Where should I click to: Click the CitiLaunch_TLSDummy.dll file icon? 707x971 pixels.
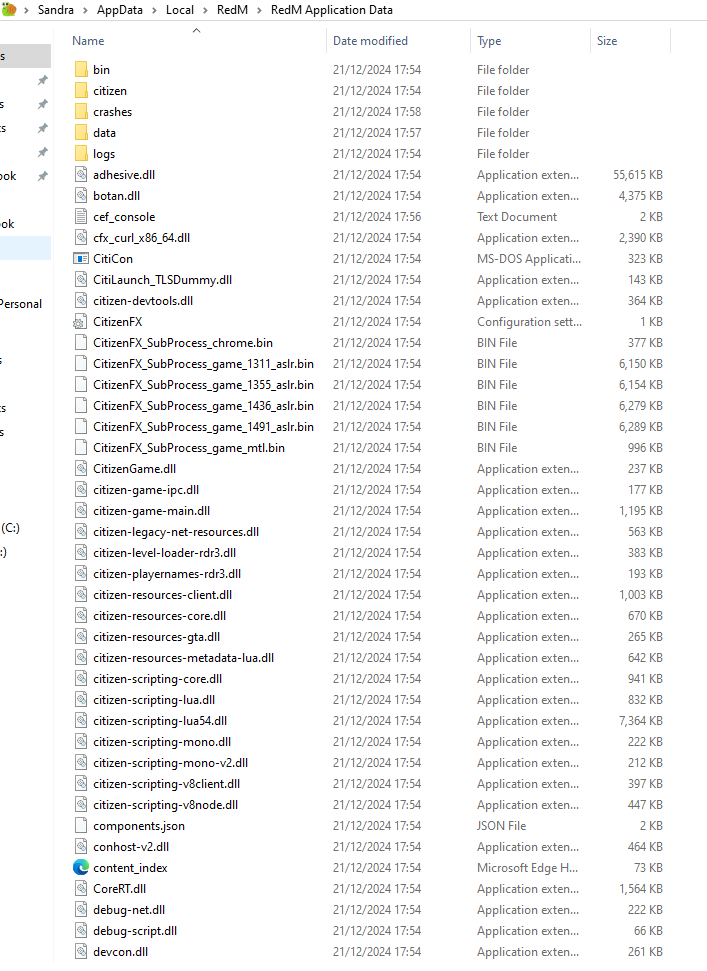click(x=81, y=280)
